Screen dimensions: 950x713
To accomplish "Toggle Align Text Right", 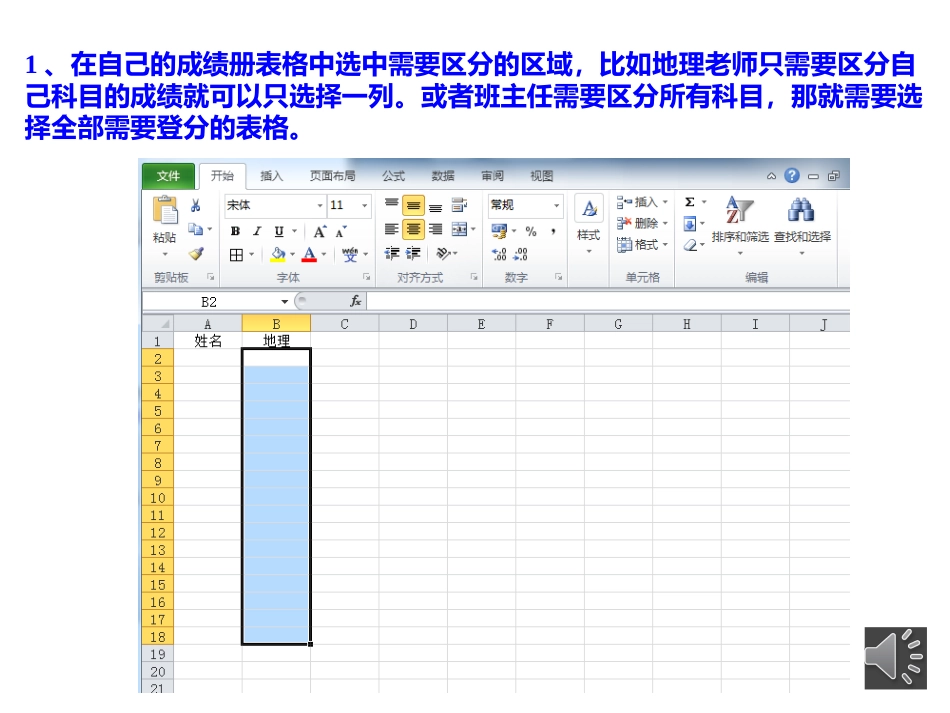I will point(435,229).
